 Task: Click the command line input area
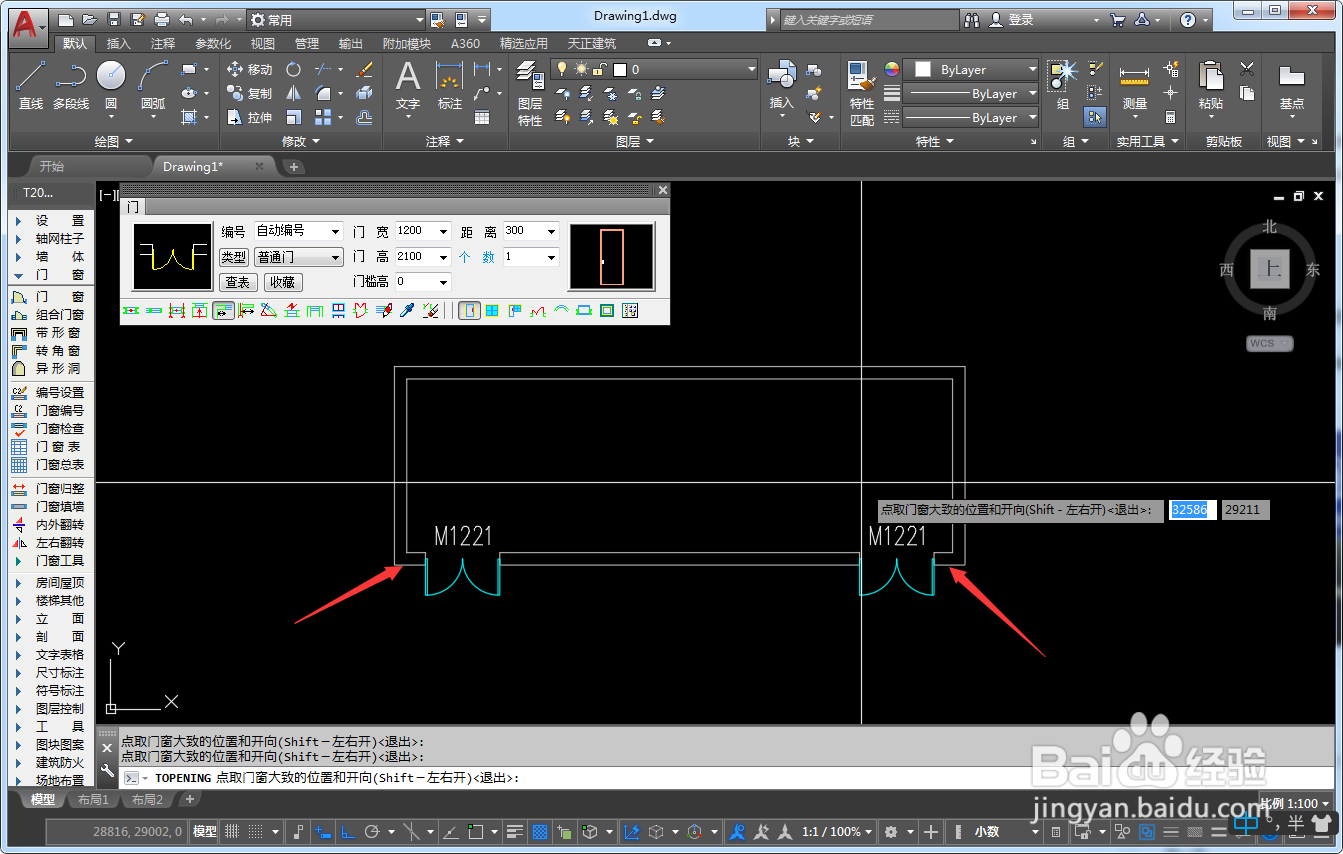[x=726, y=777]
